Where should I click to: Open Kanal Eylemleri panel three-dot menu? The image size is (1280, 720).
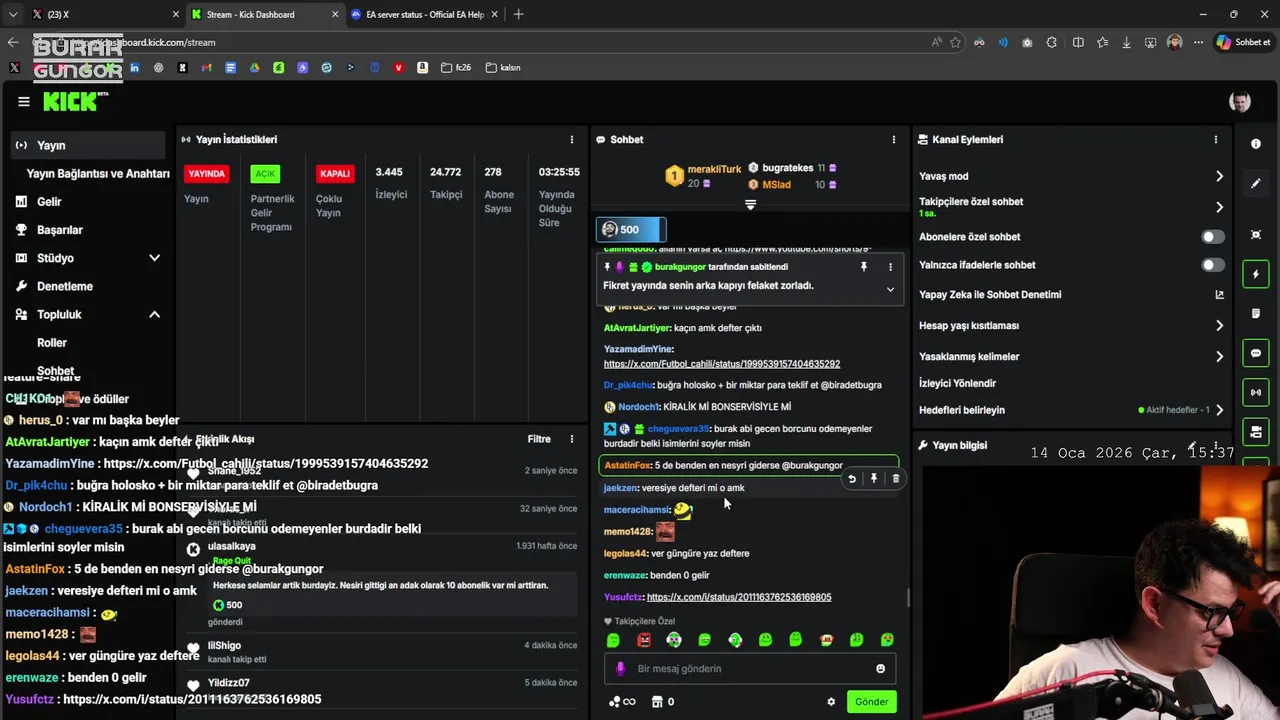[1216, 140]
